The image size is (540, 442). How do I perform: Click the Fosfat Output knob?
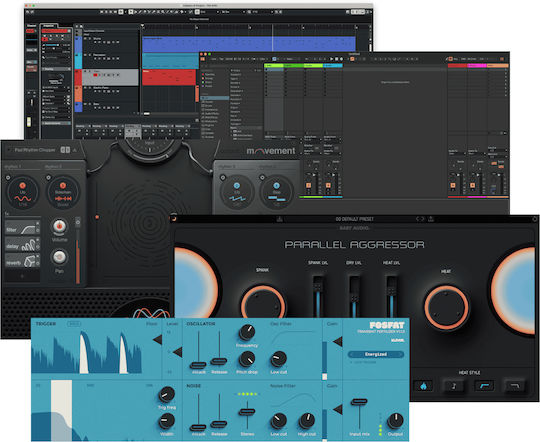click(395, 421)
